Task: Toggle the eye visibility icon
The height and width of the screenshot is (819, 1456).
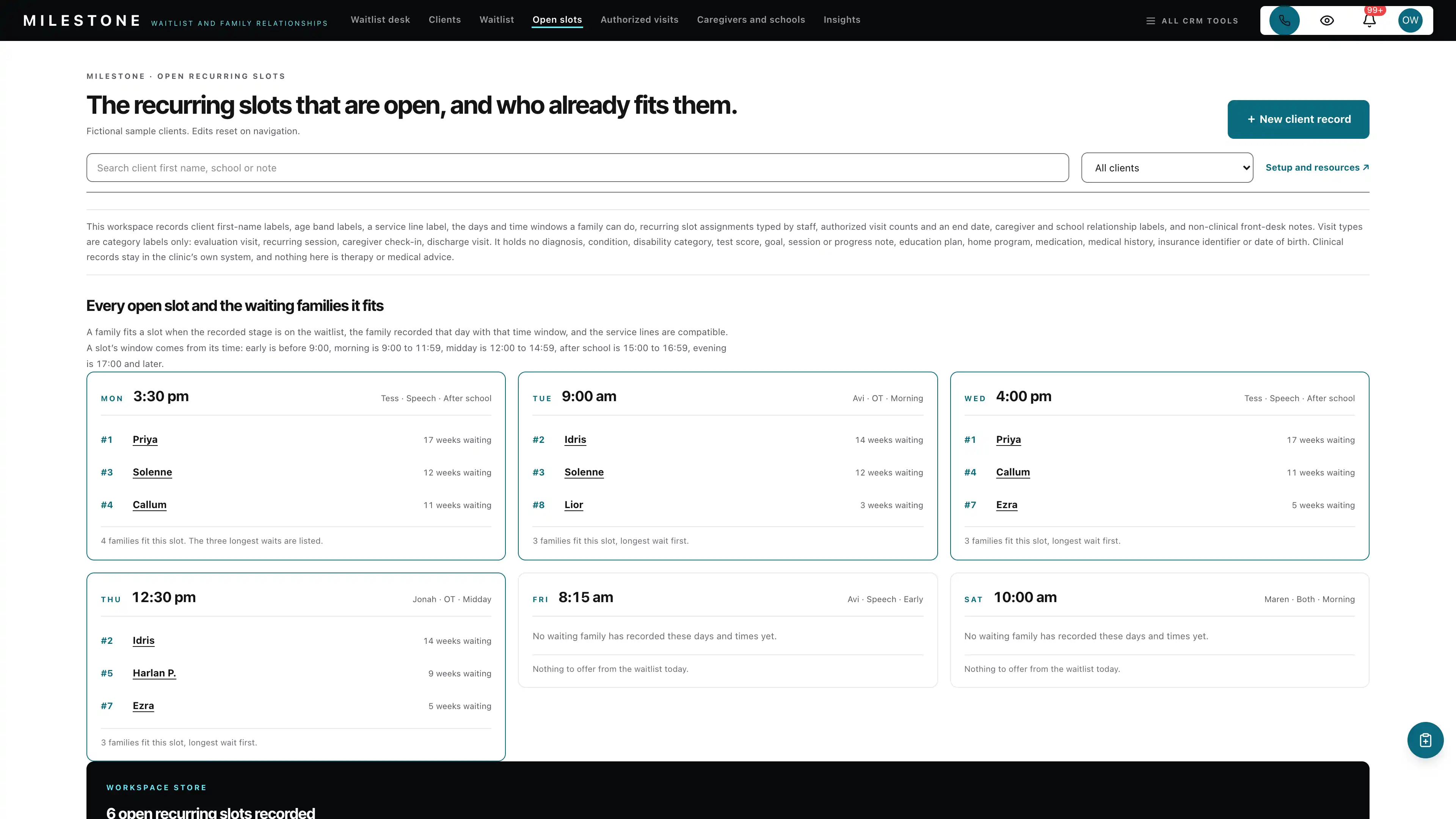Action: pos(1327,20)
